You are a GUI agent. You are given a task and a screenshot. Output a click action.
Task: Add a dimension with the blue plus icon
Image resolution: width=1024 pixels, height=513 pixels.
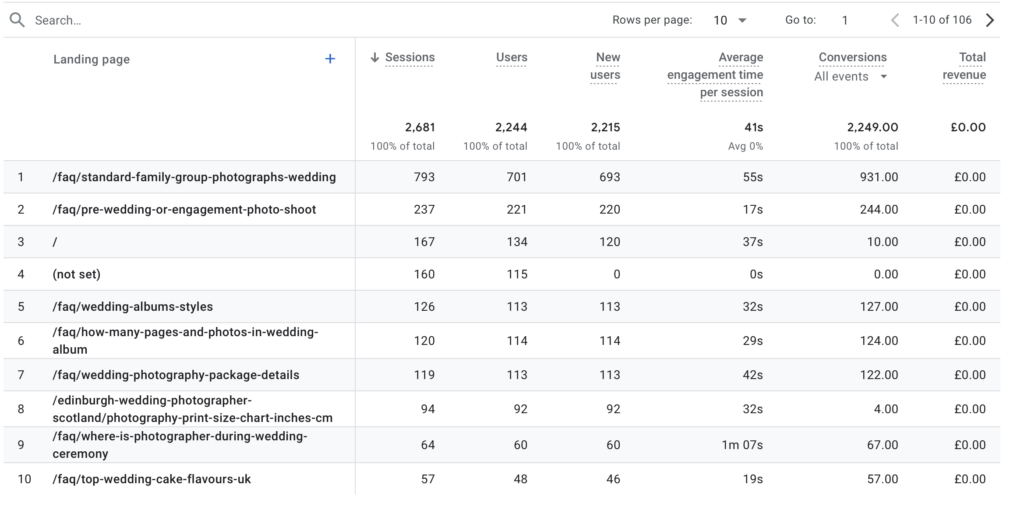point(330,59)
